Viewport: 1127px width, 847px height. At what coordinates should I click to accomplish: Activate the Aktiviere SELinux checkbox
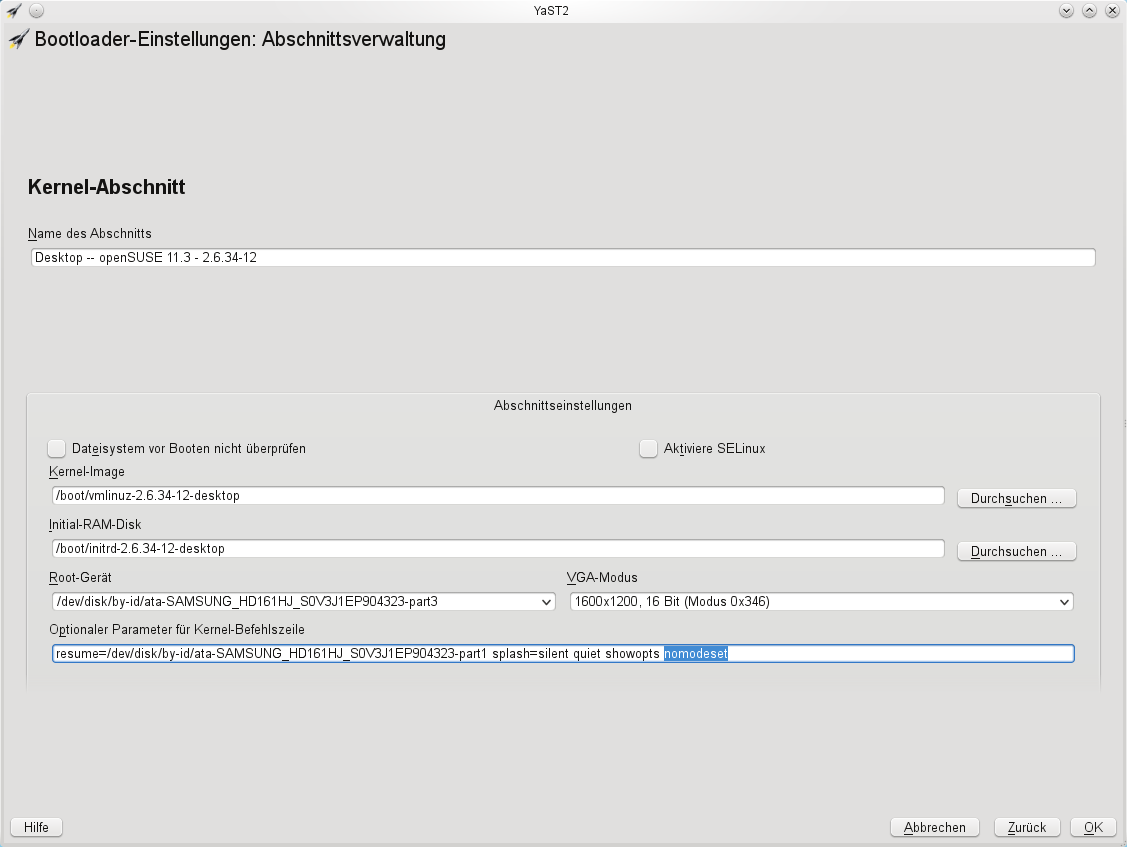pos(648,448)
